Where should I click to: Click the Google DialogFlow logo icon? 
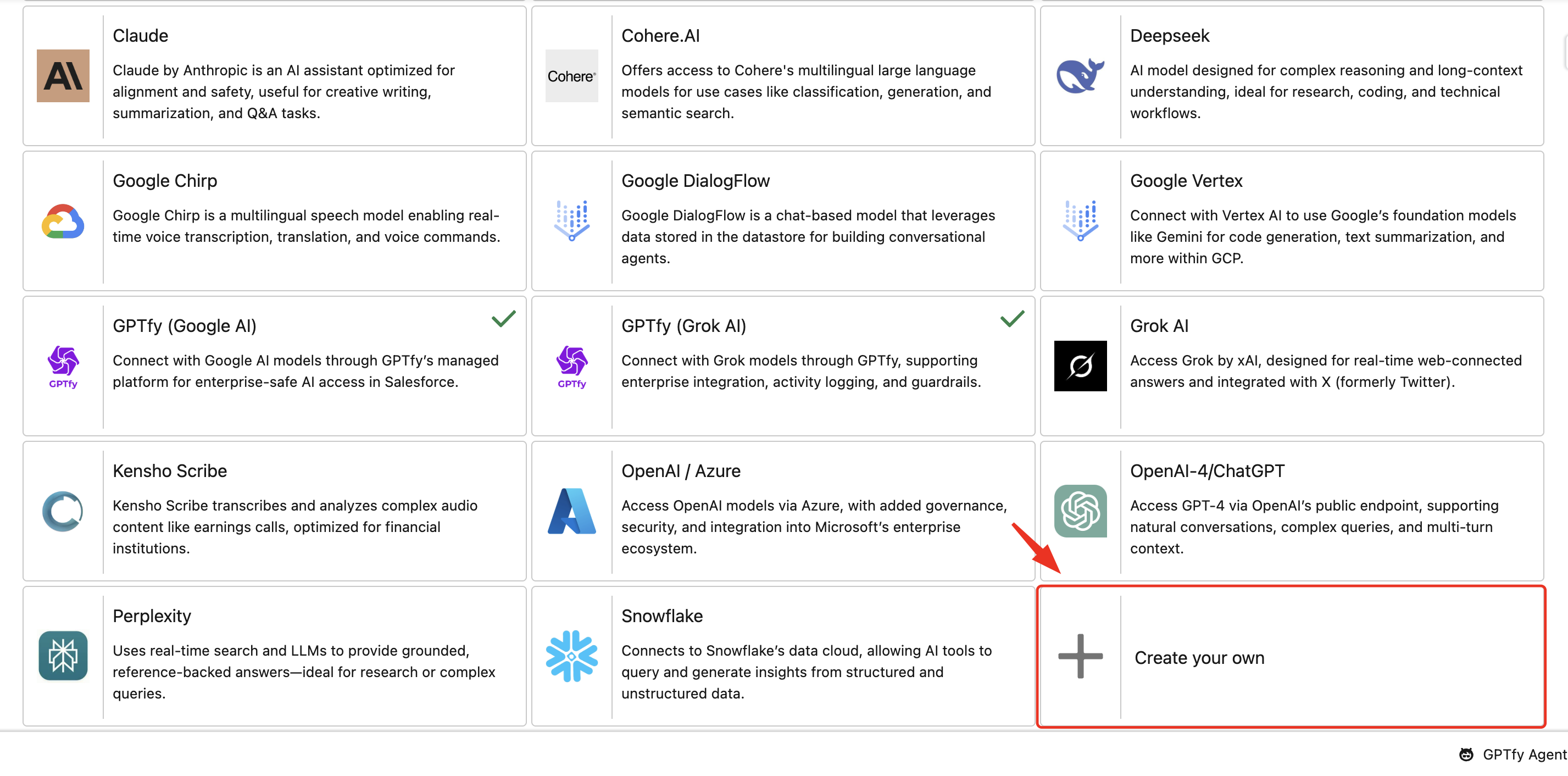(x=571, y=220)
